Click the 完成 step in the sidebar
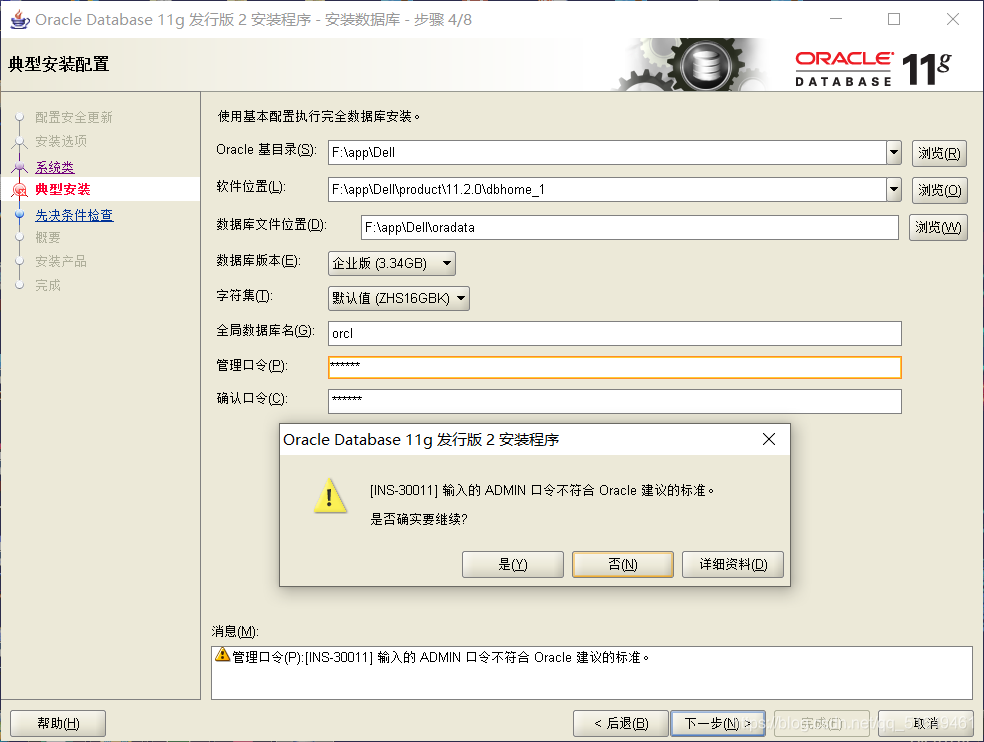984x742 pixels. [x=48, y=285]
